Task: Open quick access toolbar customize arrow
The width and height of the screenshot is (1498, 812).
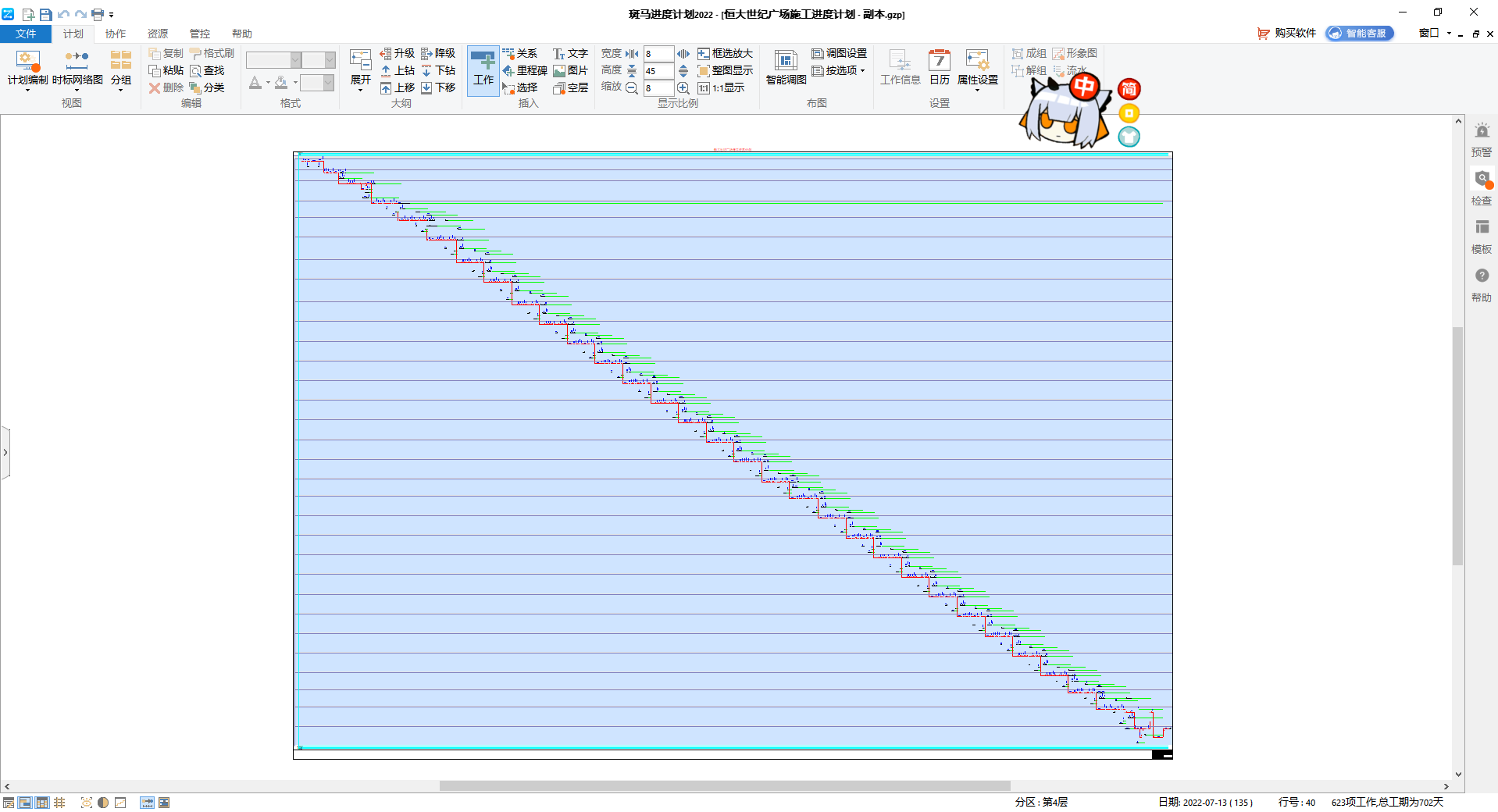Action: click(x=112, y=15)
